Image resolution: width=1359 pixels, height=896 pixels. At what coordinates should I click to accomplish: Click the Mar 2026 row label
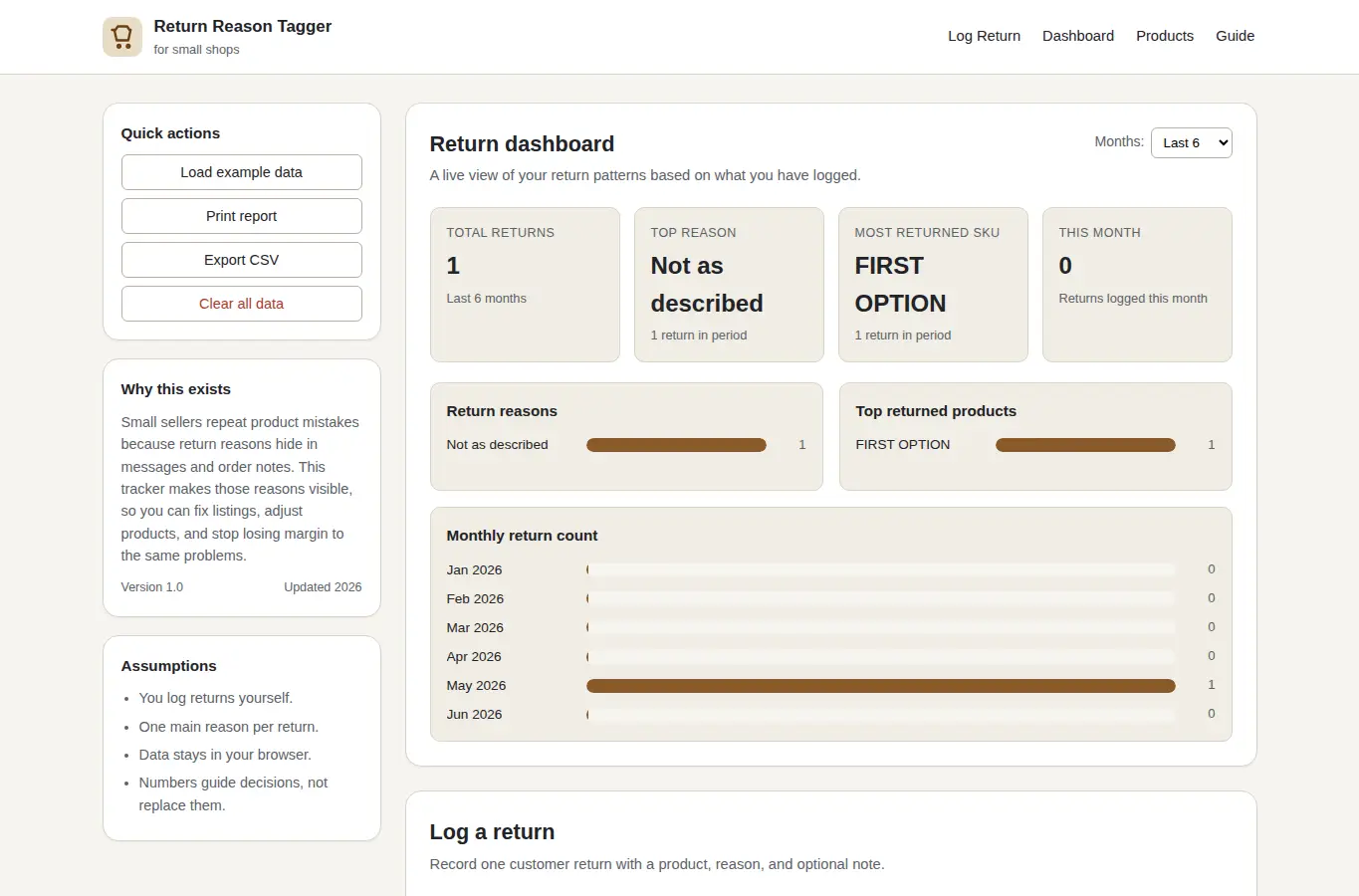[475, 628]
